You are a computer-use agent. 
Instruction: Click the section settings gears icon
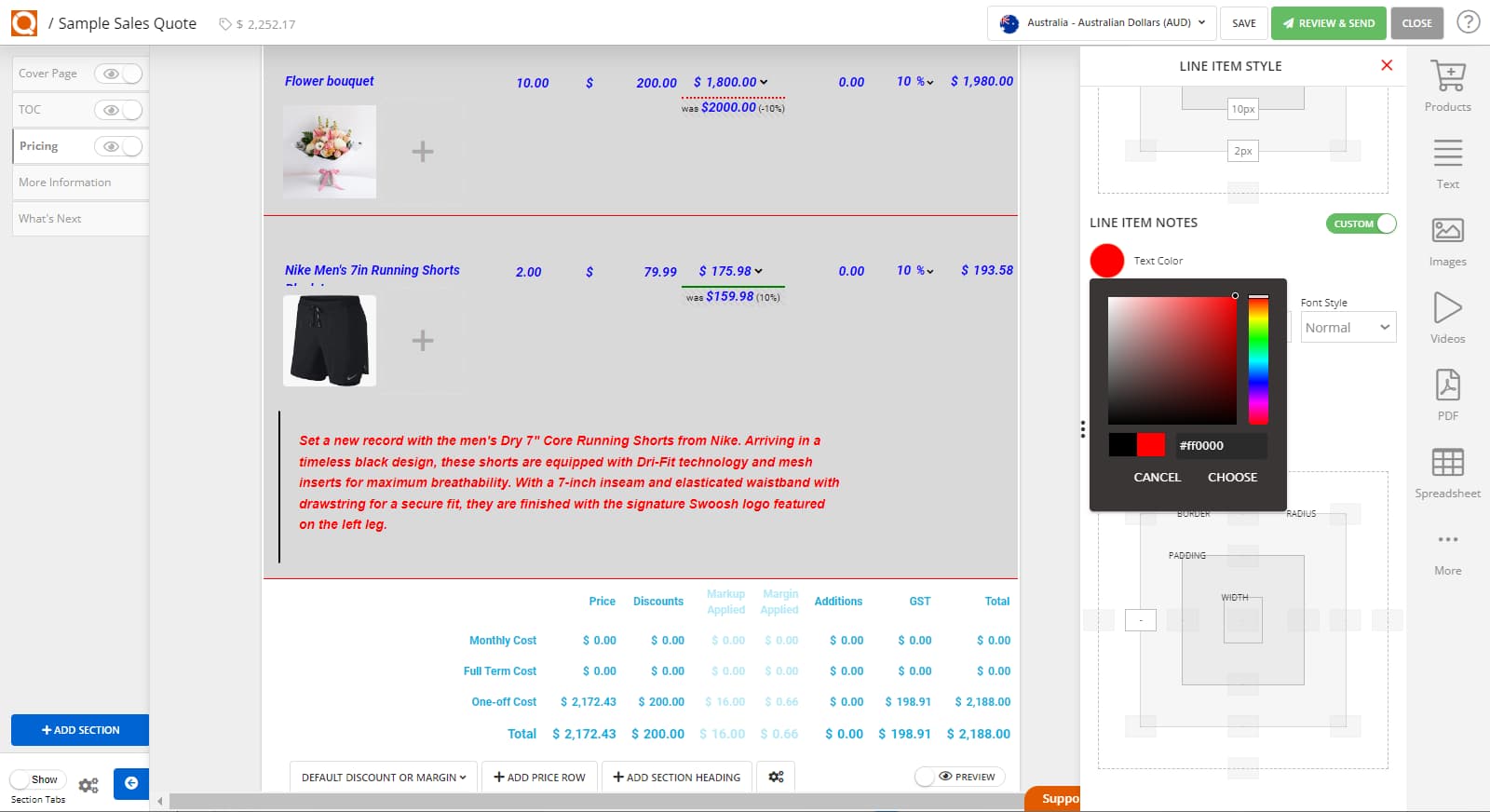point(88,785)
